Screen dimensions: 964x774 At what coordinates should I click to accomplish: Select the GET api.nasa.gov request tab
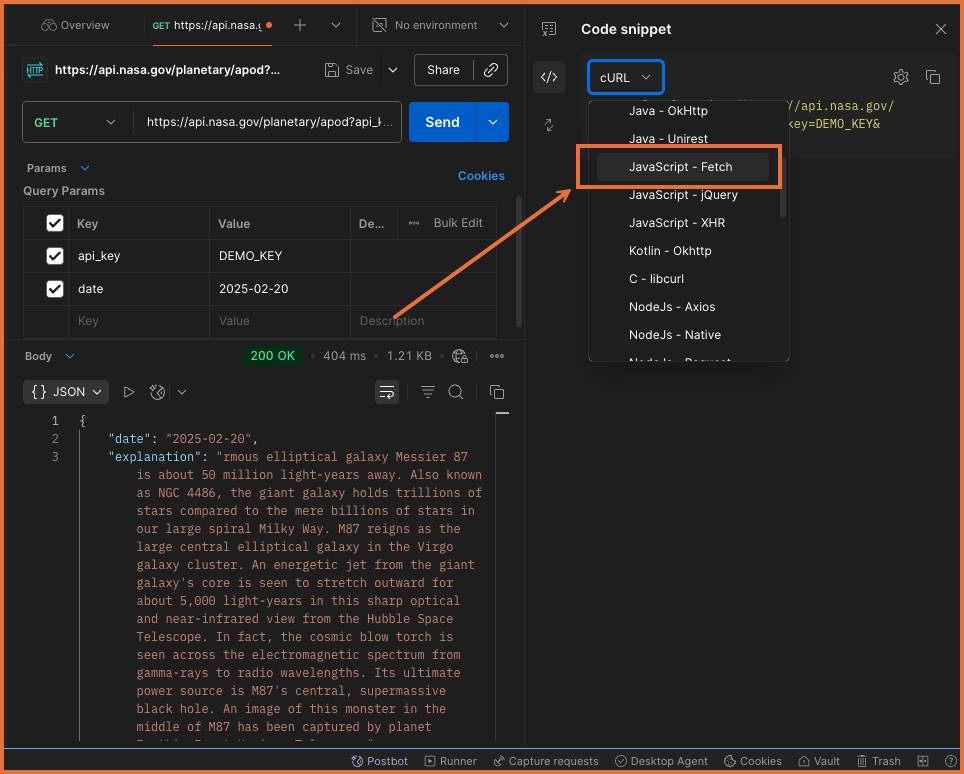coord(212,25)
